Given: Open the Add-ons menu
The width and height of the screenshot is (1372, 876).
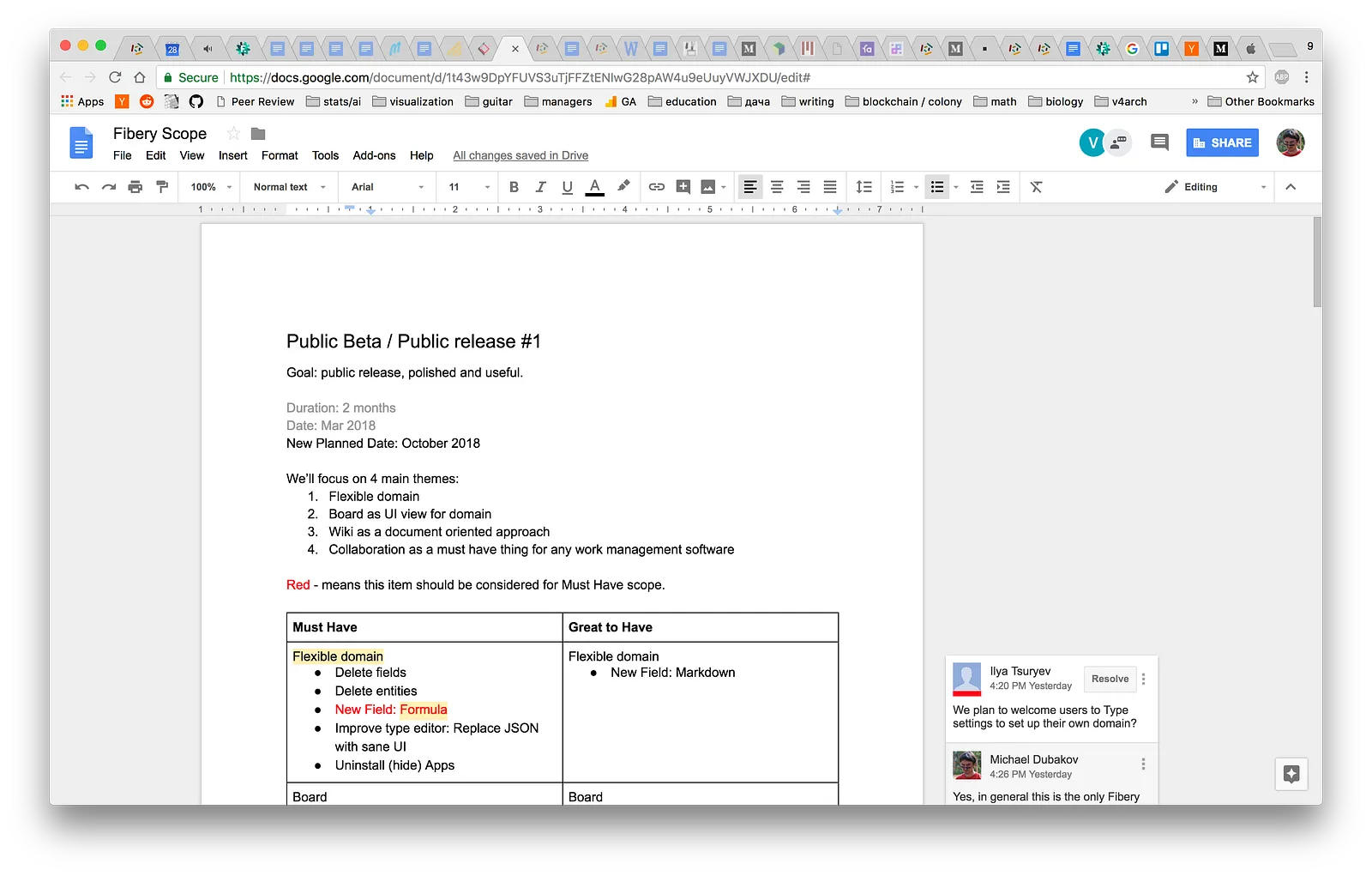Looking at the screenshot, I should 374,155.
